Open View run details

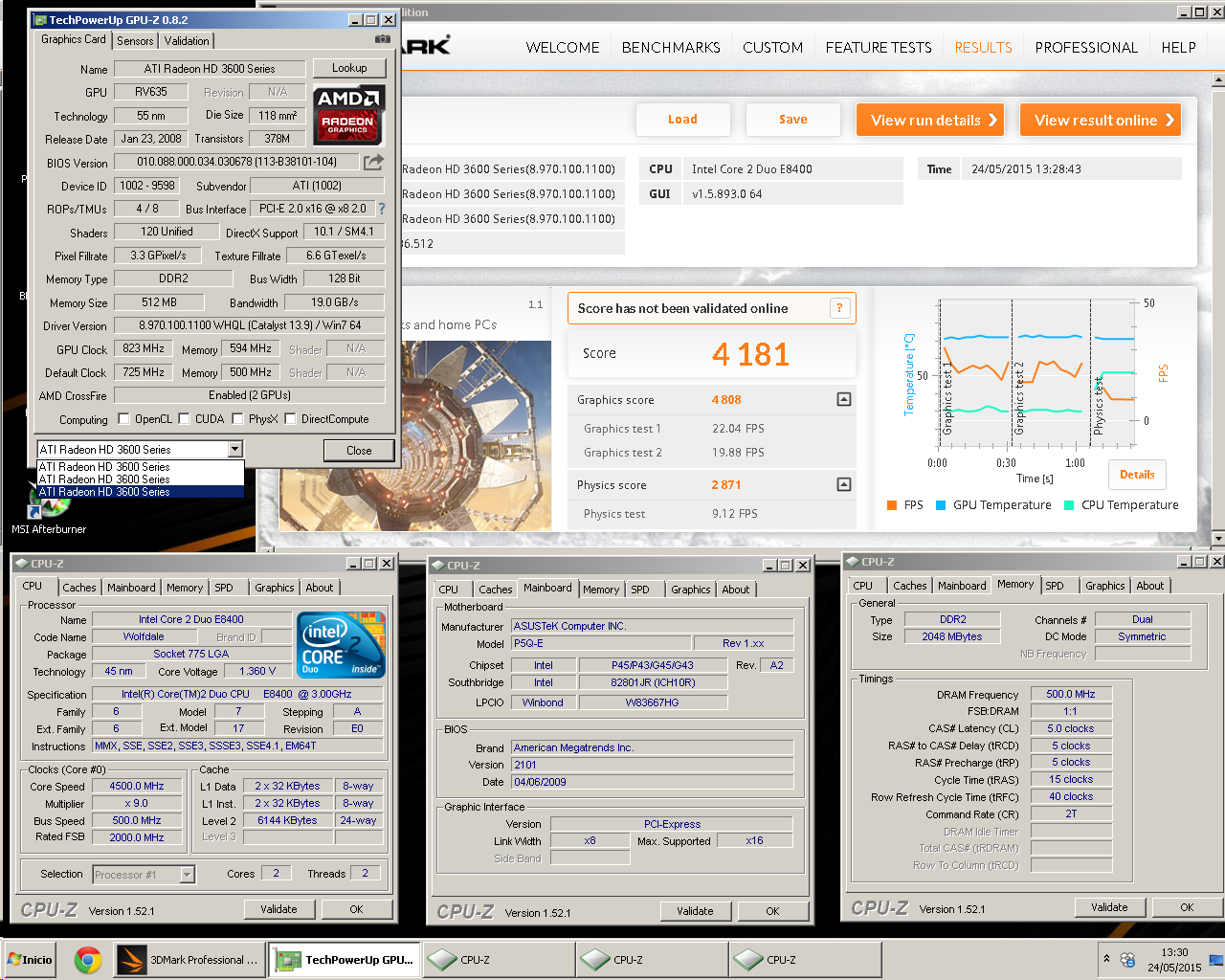point(930,120)
